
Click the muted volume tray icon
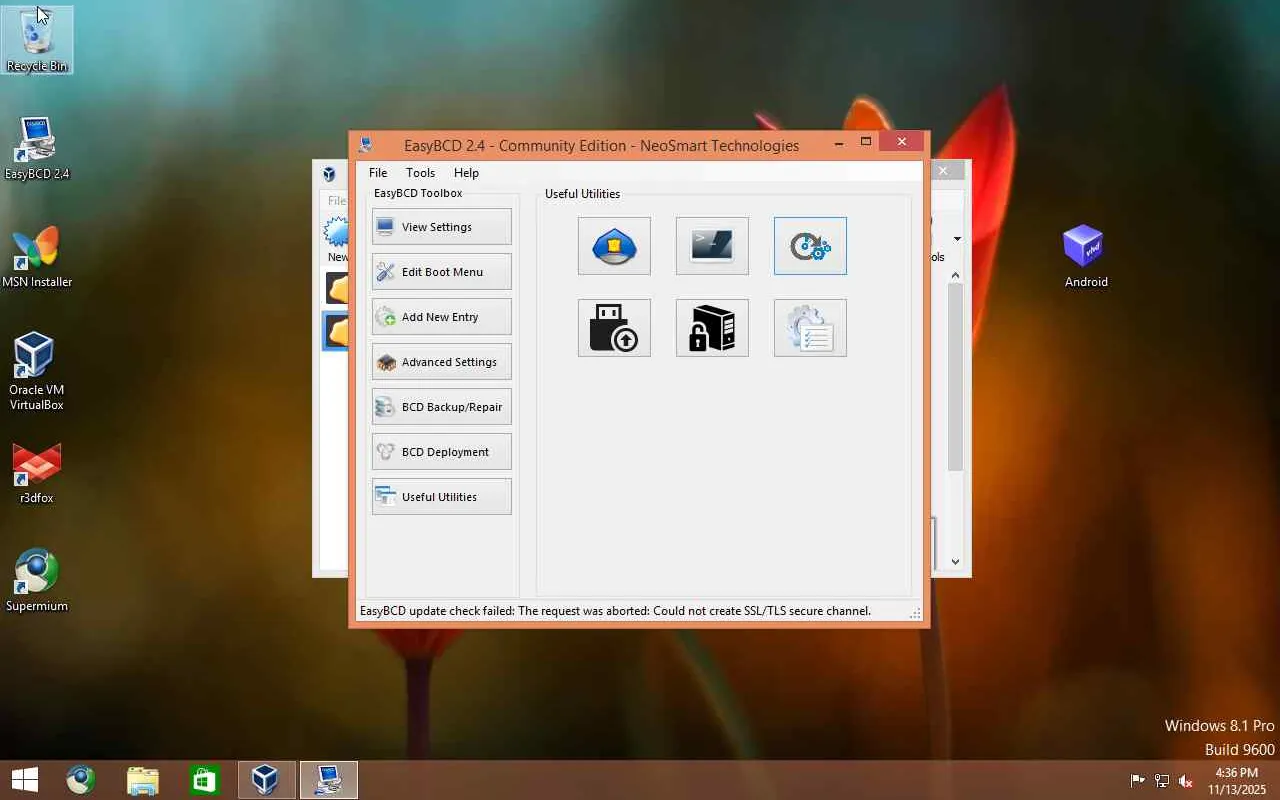1186,781
